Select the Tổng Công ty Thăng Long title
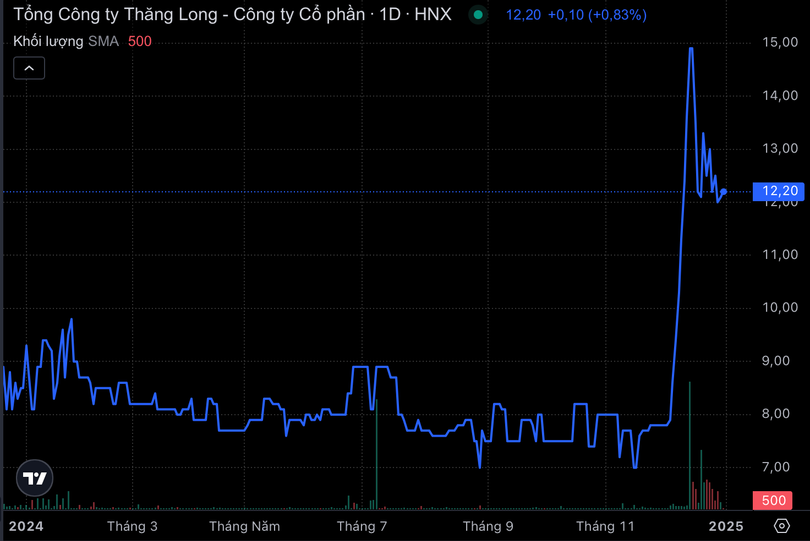This screenshot has height=541, width=810. click(232, 14)
